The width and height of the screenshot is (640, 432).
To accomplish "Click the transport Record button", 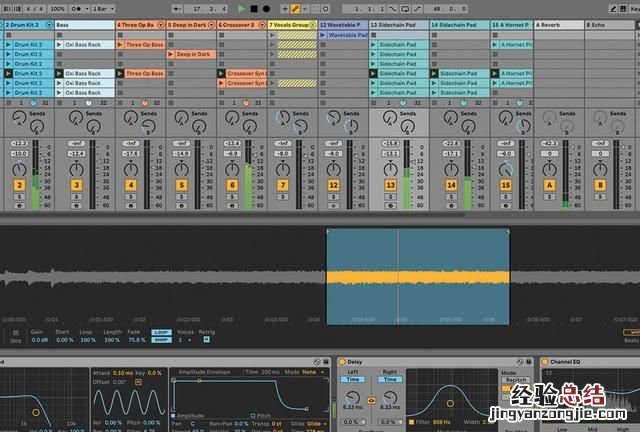I will click(x=268, y=8).
